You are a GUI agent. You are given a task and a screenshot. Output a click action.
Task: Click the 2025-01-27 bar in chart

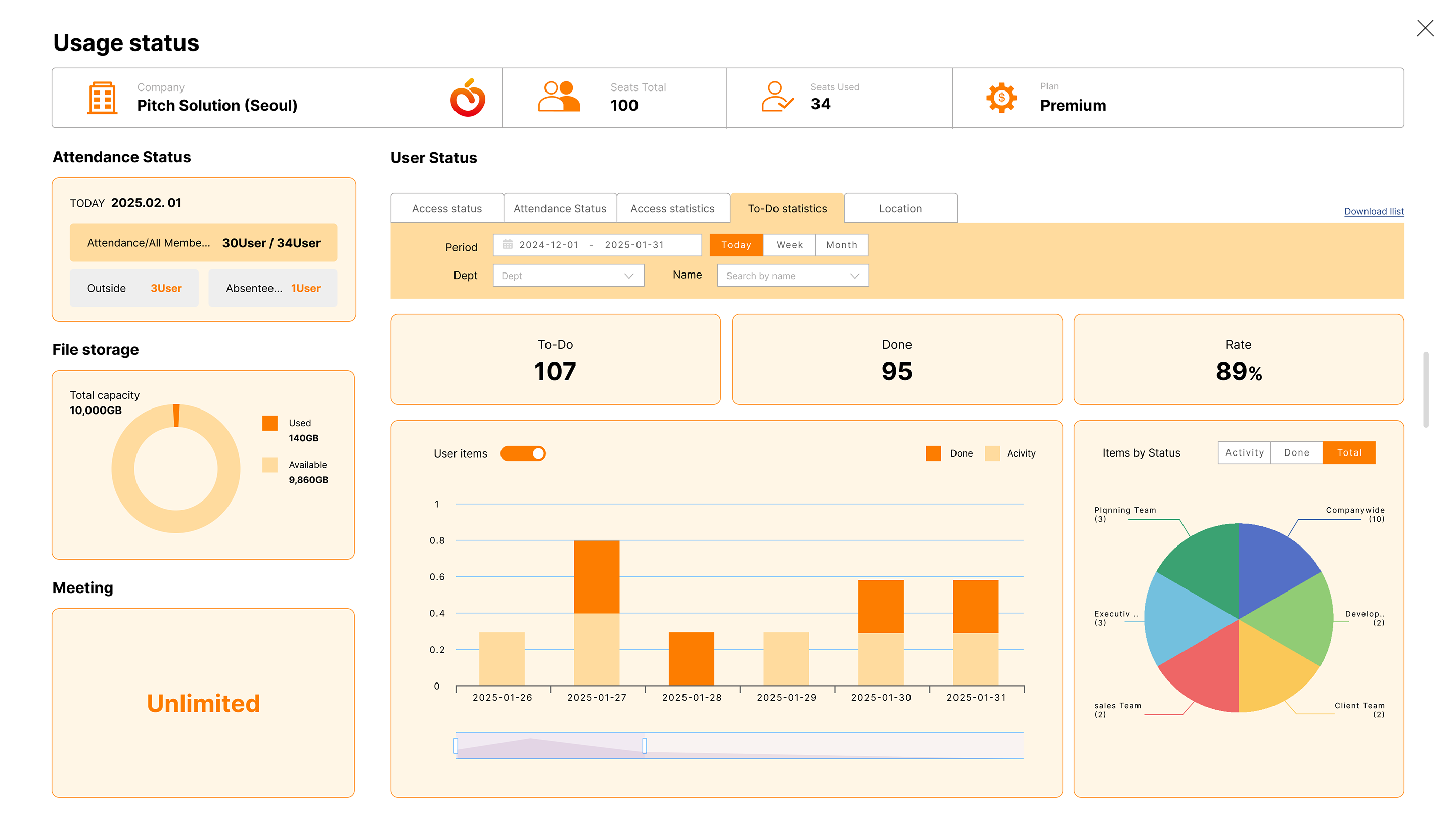coord(597,613)
